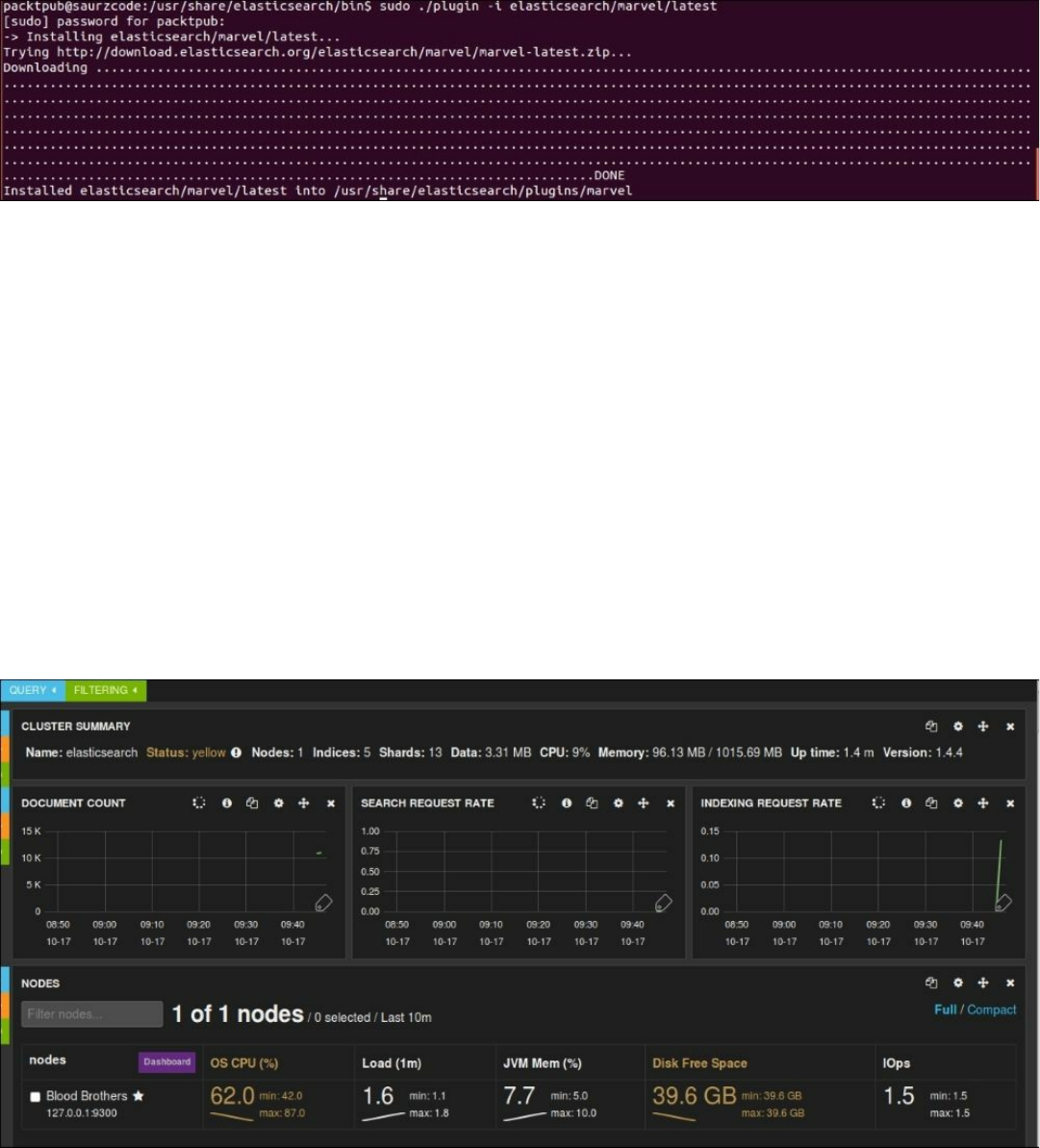The height and width of the screenshot is (1148, 1040).
Task: Click the 127.0.0.1:9300 node address
Action: [x=81, y=1112]
